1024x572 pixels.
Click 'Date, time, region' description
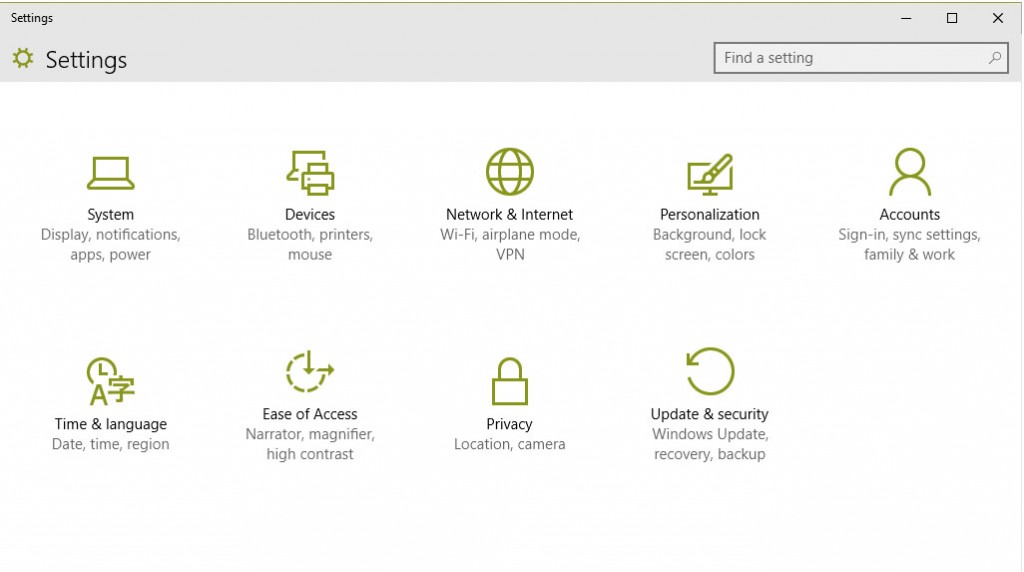[110, 444]
